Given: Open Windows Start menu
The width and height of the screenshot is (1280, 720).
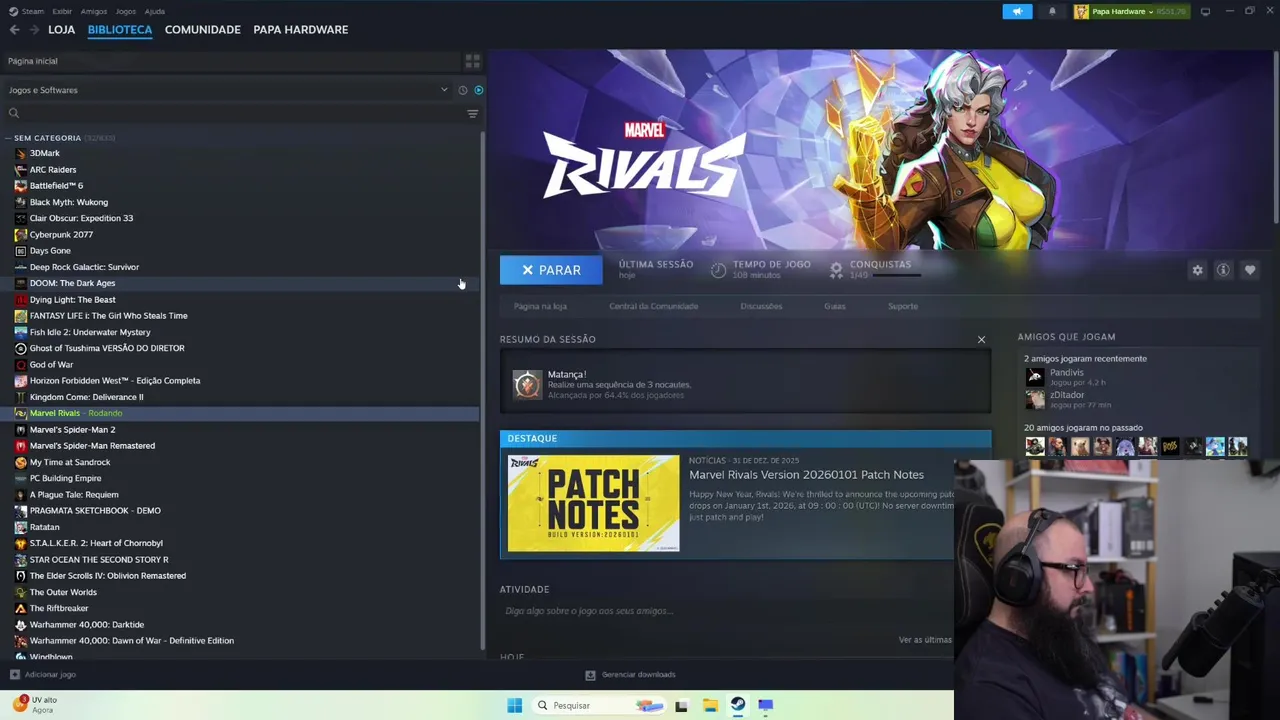Looking at the screenshot, I should [x=514, y=705].
